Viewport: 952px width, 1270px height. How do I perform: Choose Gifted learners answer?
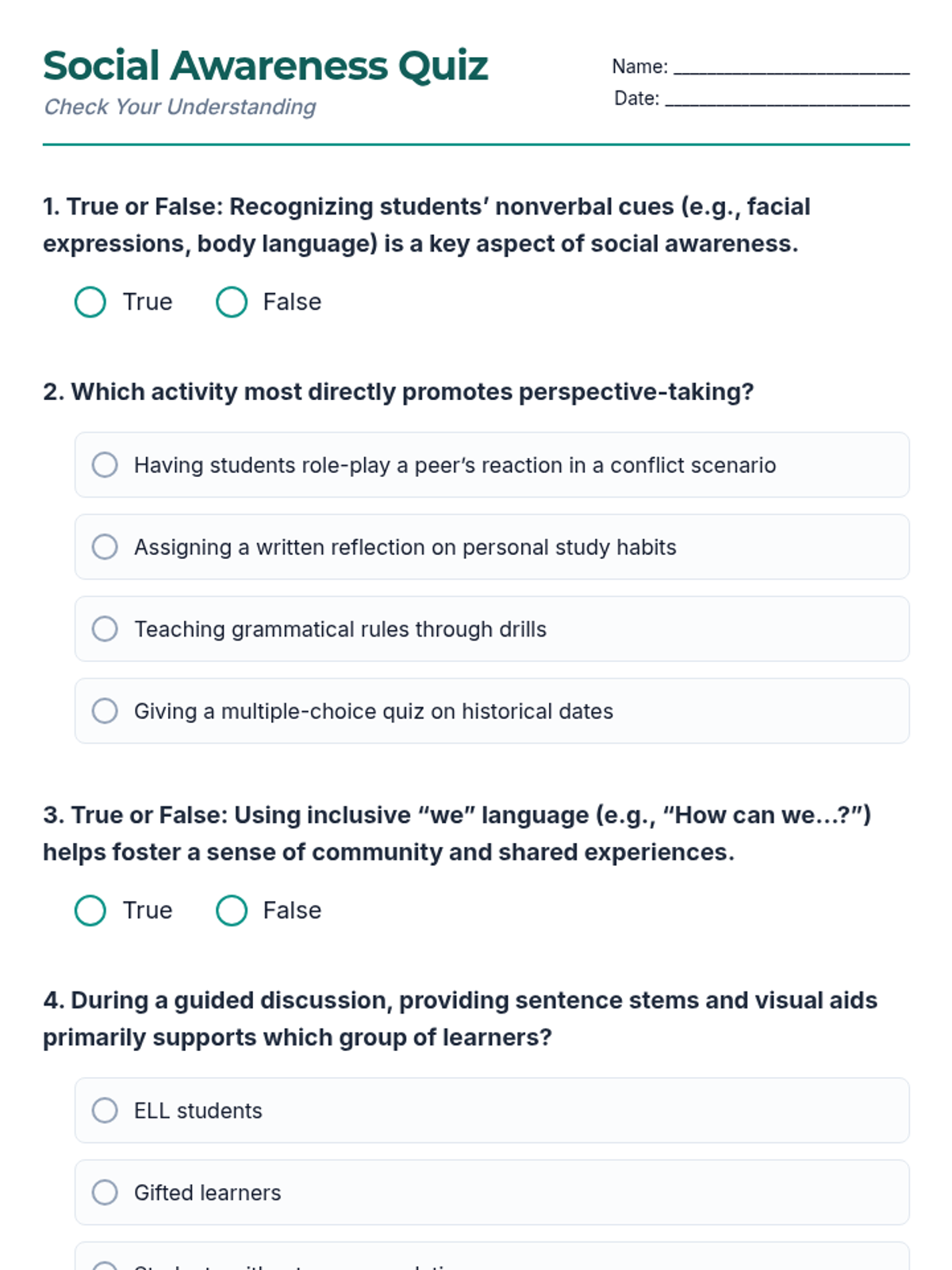click(105, 1192)
